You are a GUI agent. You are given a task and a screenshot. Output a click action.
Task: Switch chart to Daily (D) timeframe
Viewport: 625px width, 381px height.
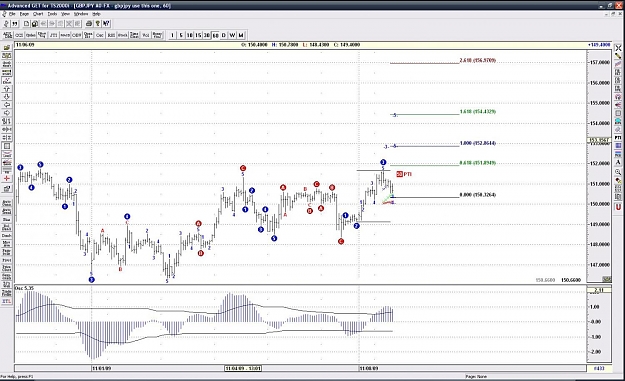click(224, 35)
